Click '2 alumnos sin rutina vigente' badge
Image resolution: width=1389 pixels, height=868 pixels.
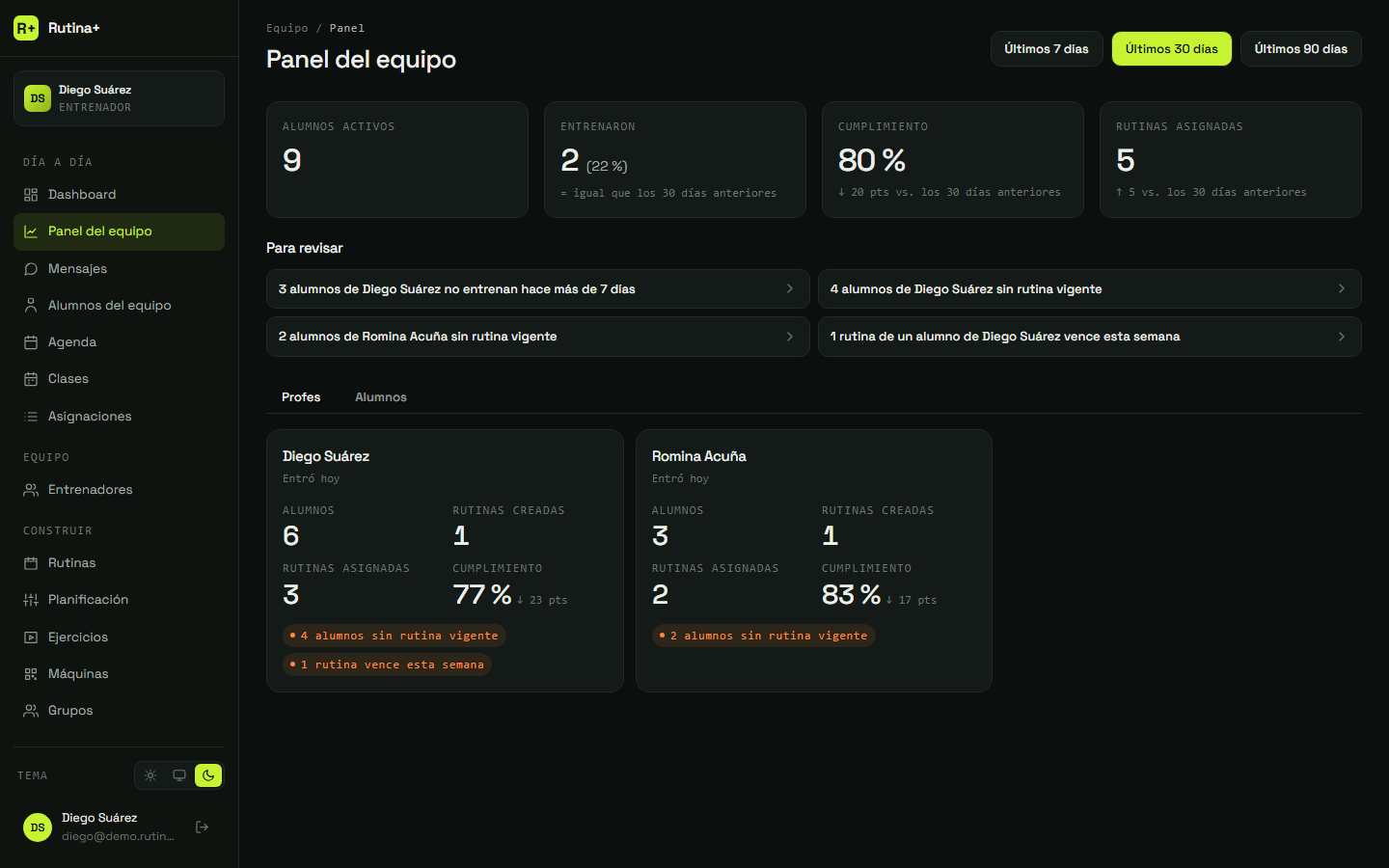coord(763,636)
